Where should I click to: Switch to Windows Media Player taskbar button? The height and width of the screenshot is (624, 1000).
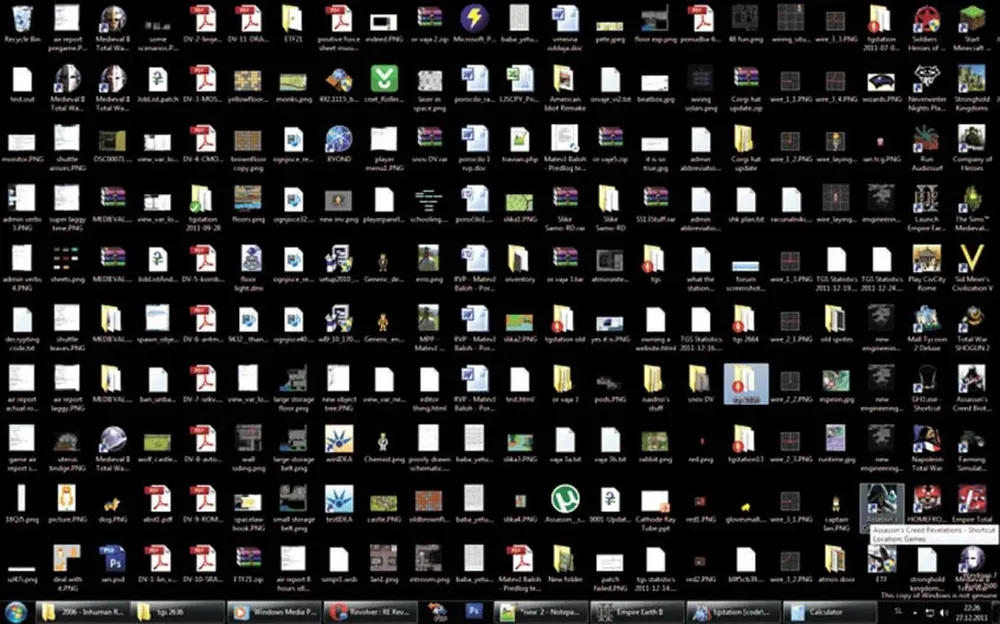tap(275, 611)
